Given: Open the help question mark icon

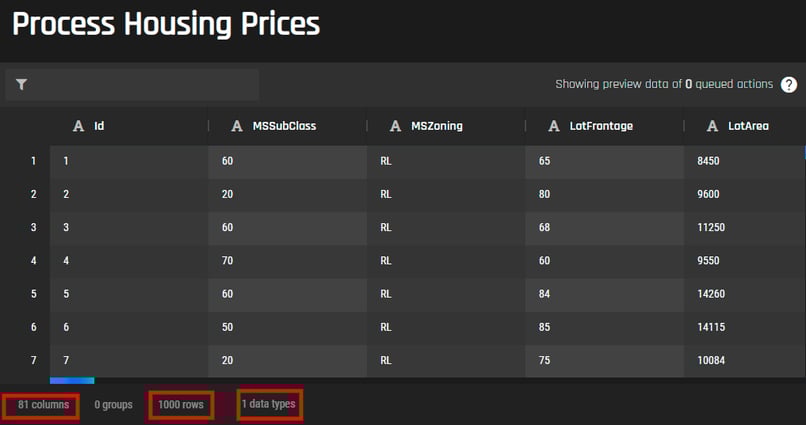Looking at the screenshot, I should pos(789,84).
